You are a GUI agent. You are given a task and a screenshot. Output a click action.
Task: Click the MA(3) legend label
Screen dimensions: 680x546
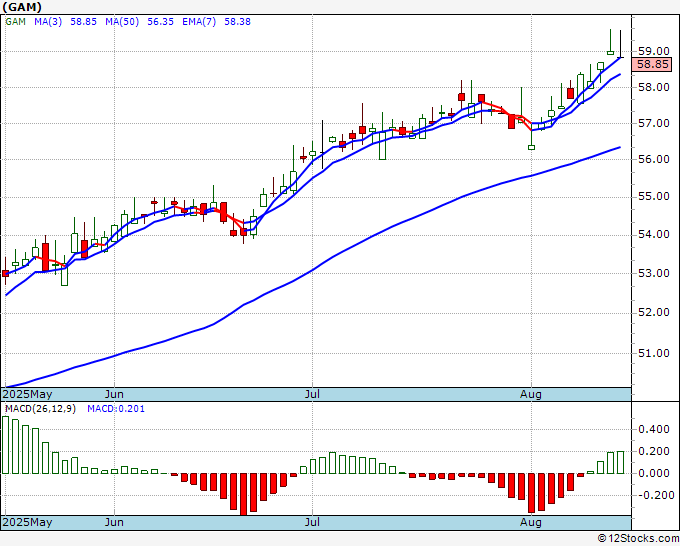[x=48, y=22]
